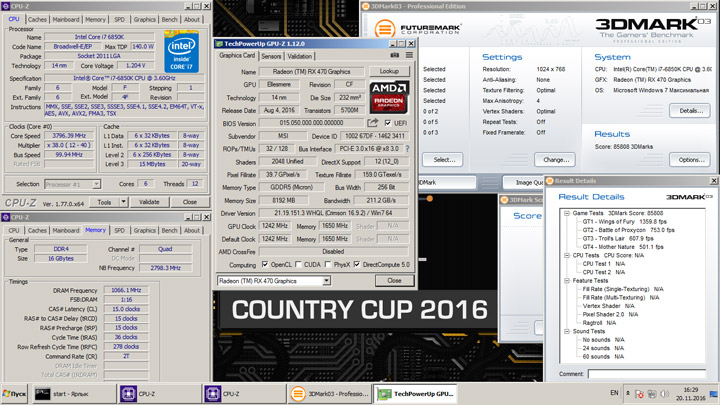The width and height of the screenshot is (720, 405).
Task: Select GT4 - Mother Nature result row
Action: [x=623, y=247]
